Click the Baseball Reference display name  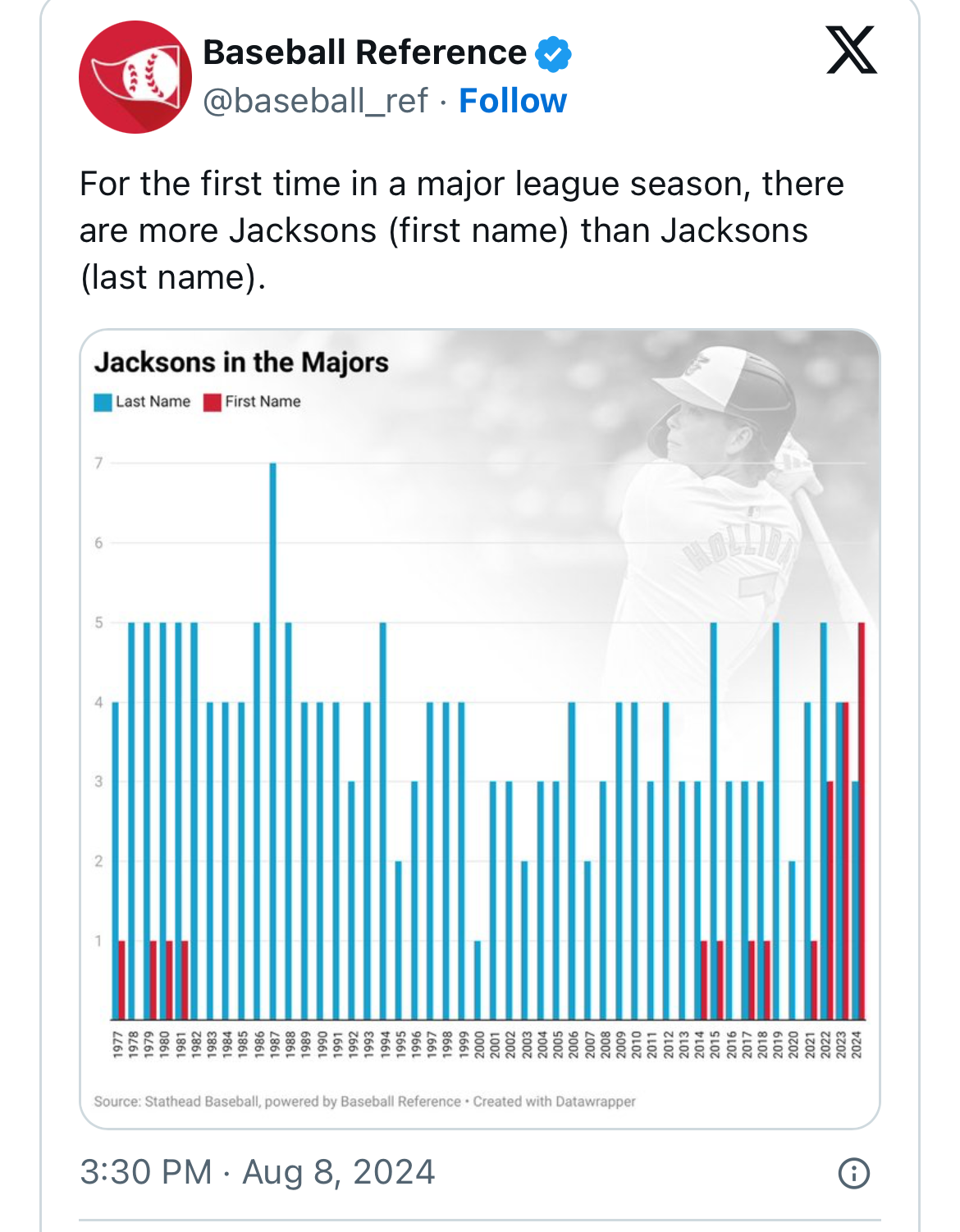click(x=364, y=52)
